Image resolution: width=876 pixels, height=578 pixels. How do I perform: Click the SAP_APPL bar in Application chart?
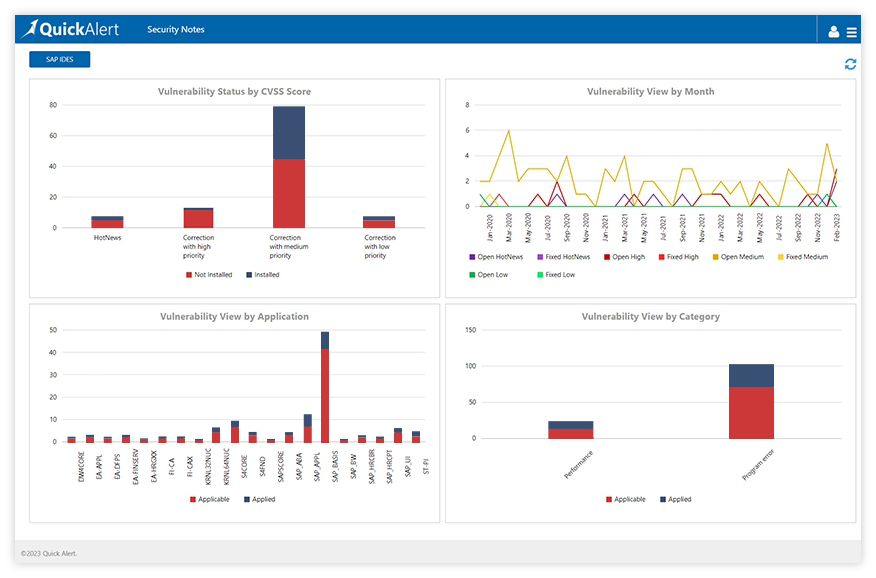coord(307,428)
